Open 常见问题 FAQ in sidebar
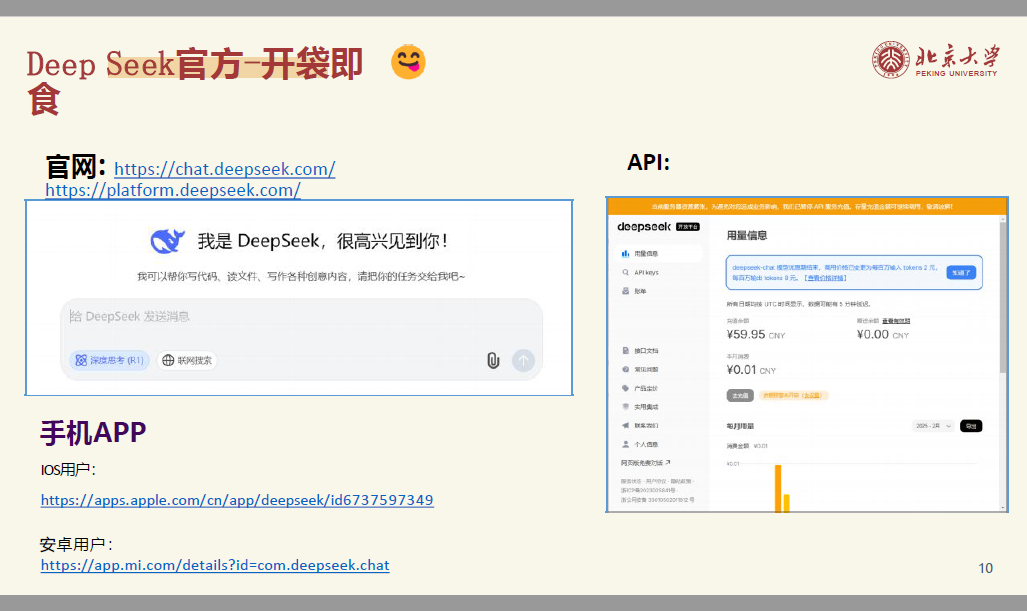 click(x=641, y=369)
